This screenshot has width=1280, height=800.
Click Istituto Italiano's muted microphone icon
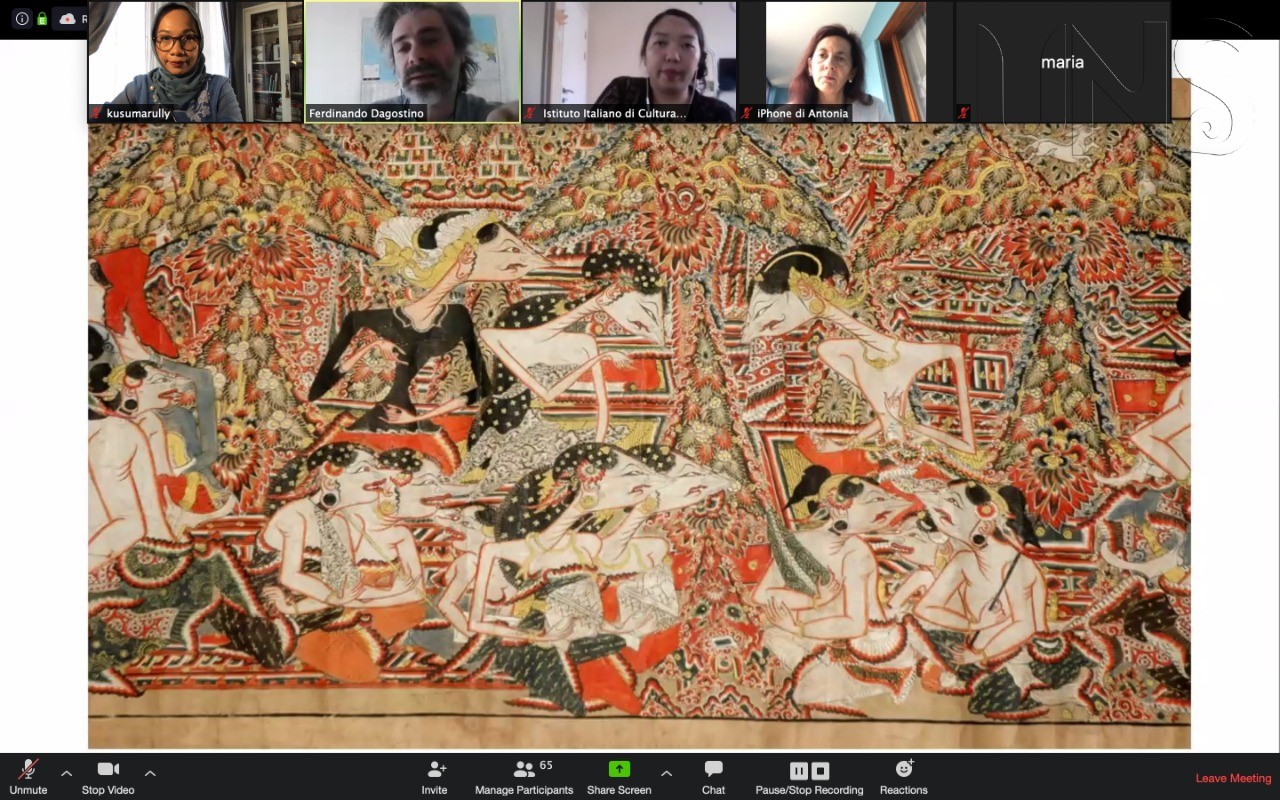pos(532,114)
